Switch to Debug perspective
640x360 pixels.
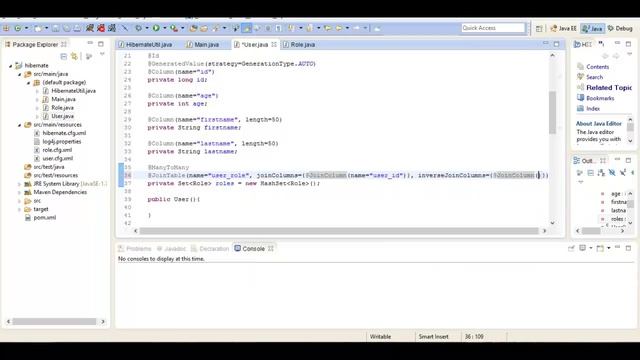point(620,28)
